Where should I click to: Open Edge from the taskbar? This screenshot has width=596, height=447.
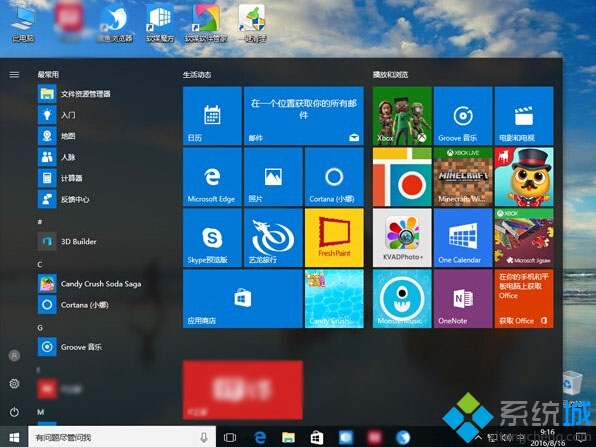(260, 437)
